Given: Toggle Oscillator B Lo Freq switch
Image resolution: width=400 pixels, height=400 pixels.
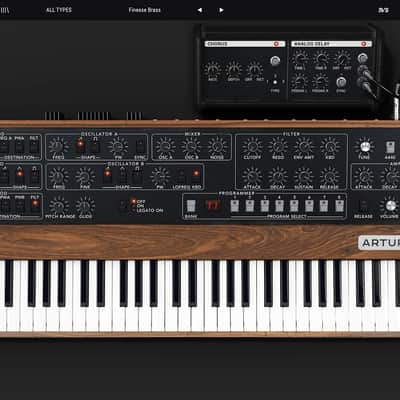Looking at the screenshot, I should click(x=181, y=176).
